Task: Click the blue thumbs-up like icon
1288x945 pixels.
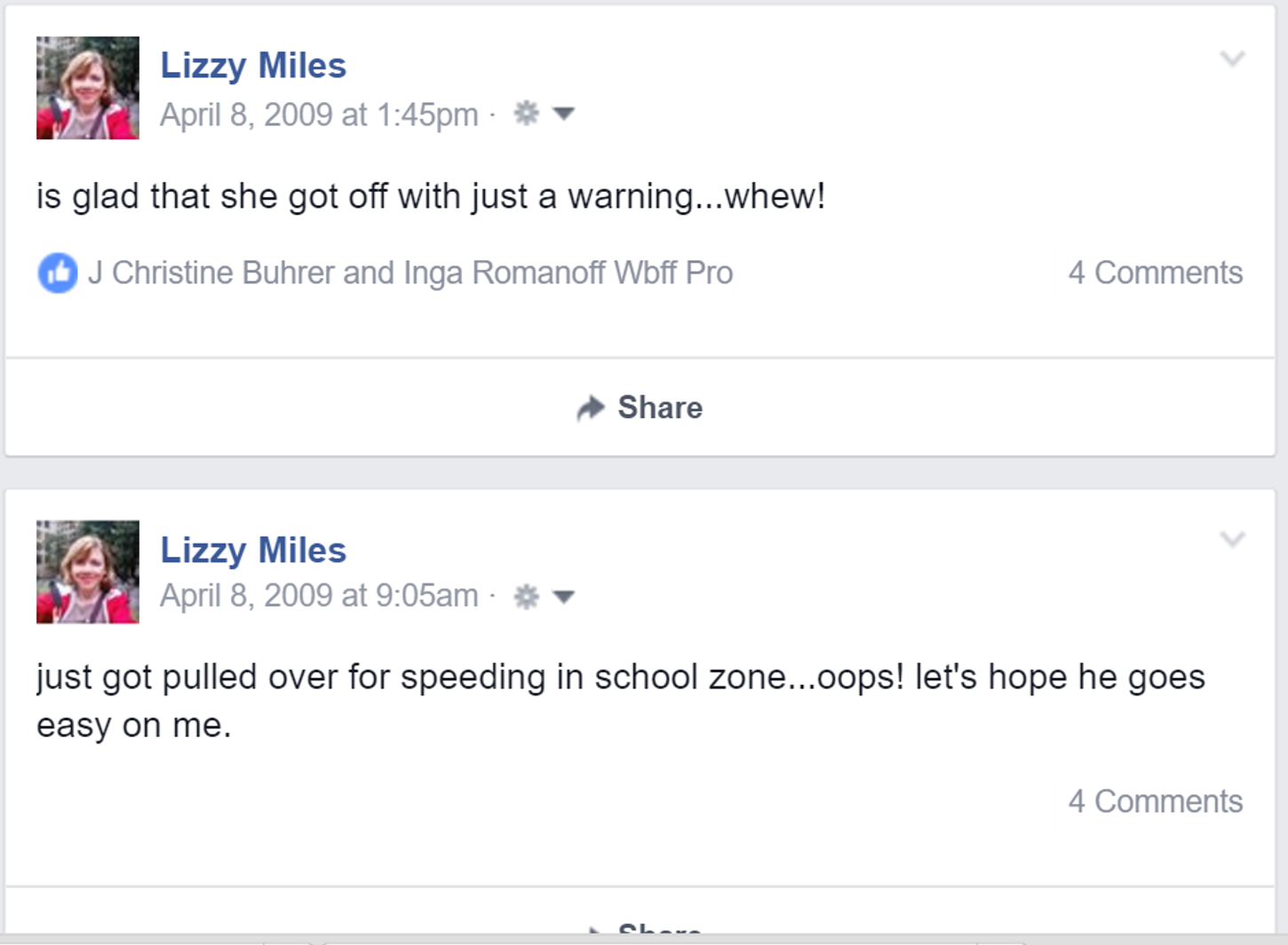Action: click(58, 273)
